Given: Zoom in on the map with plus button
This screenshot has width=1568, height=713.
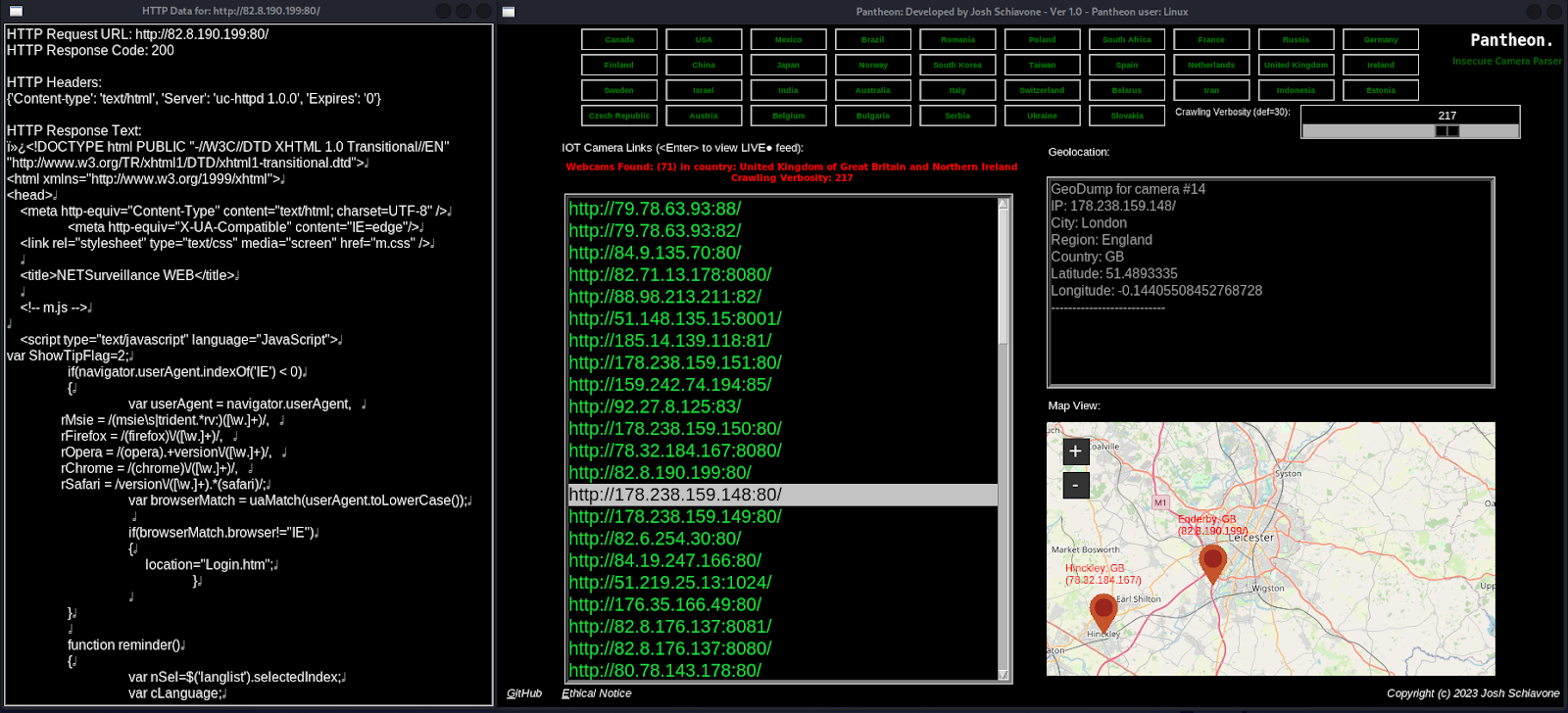Looking at the screenshot, I should point(1075,452).
